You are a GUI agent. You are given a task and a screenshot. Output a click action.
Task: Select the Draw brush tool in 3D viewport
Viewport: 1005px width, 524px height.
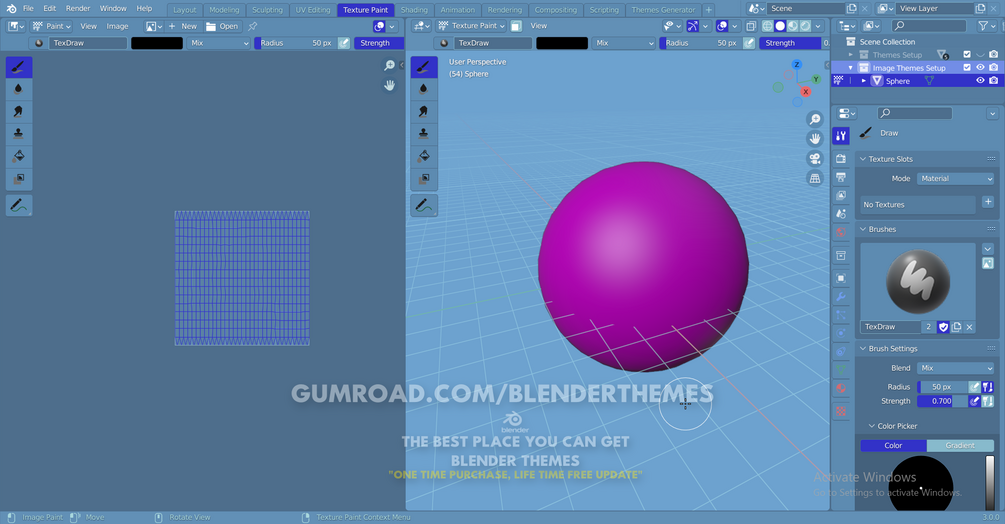(x=424, y=67)
